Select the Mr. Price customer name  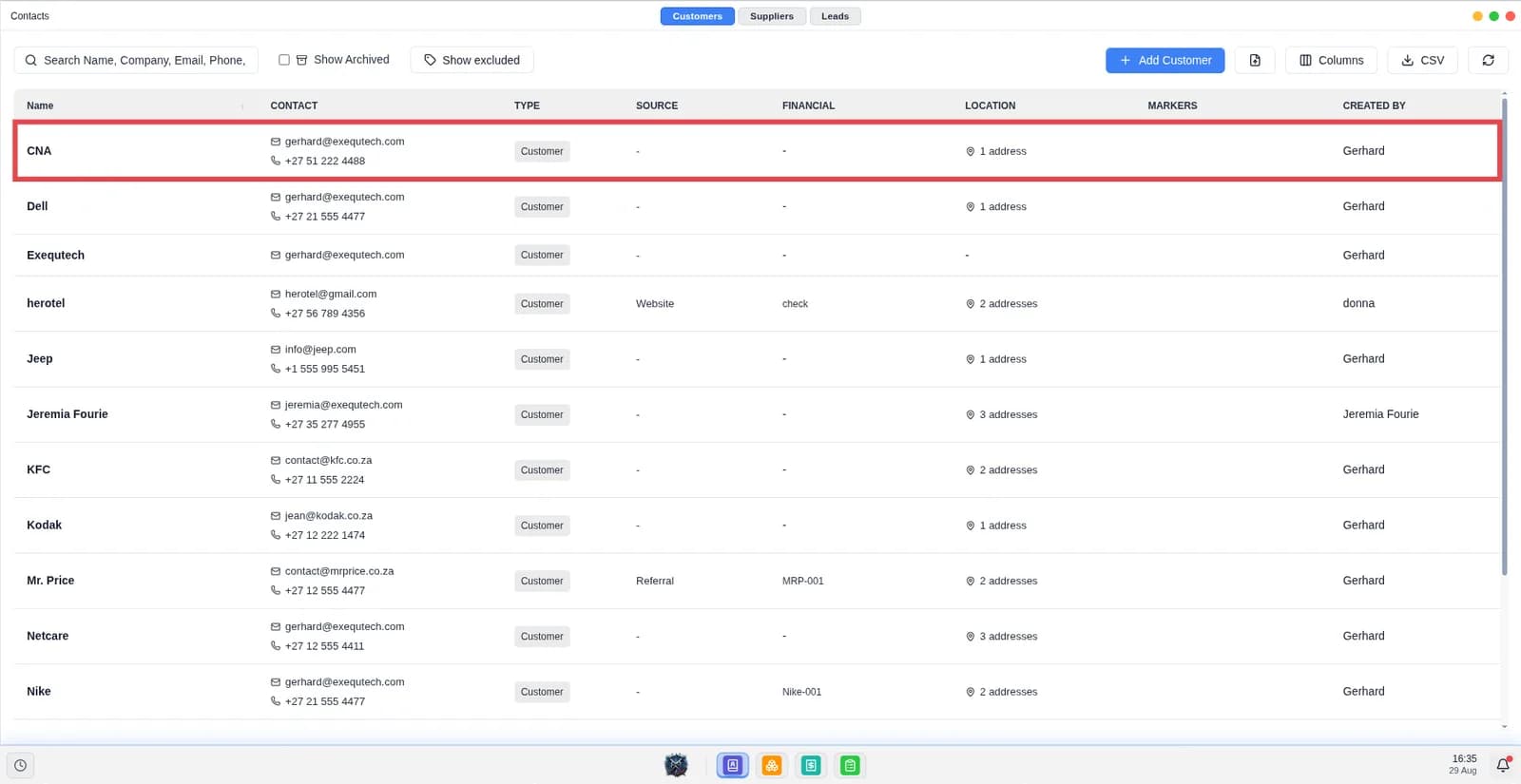(50, 581)
